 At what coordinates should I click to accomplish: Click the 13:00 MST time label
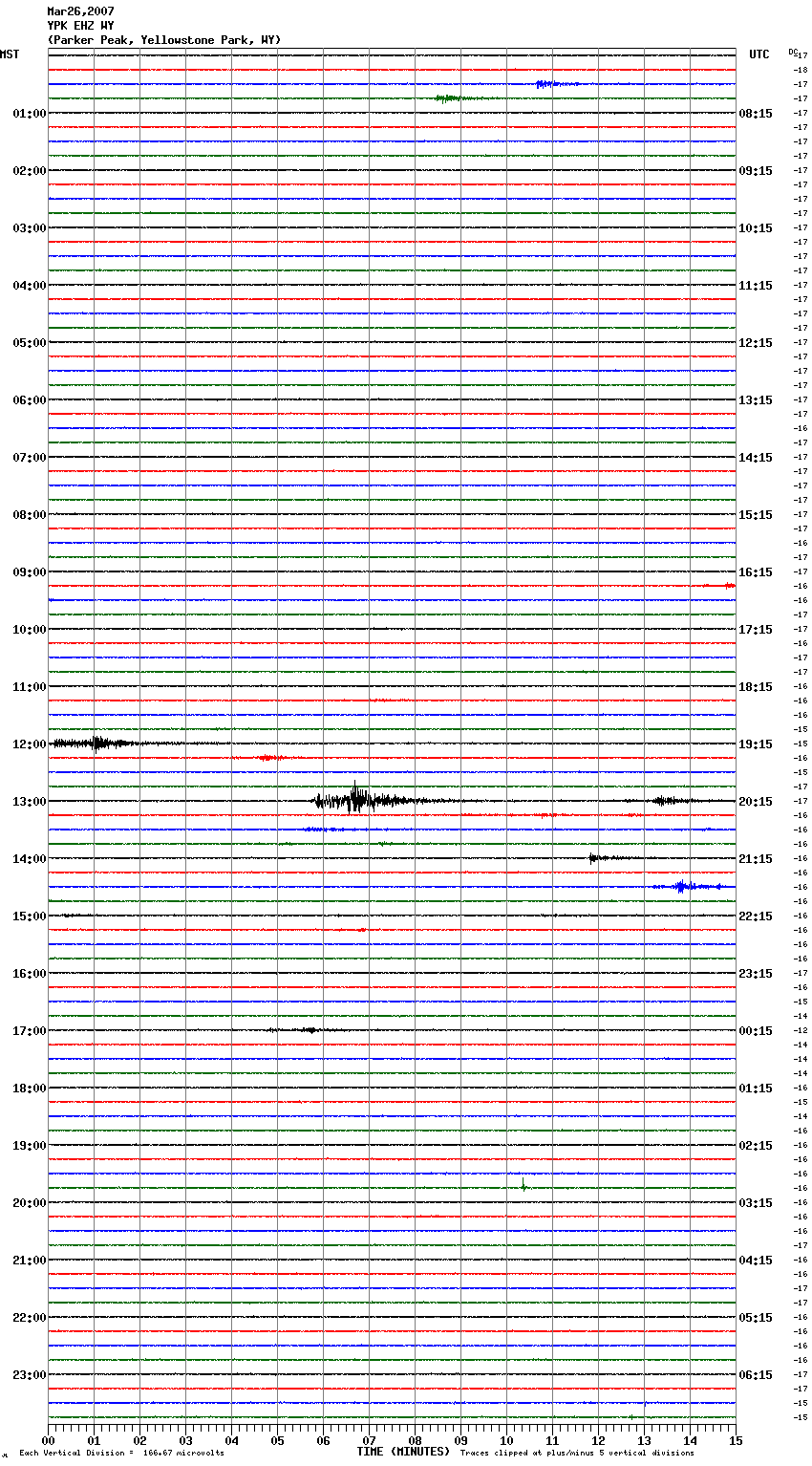click(30, 802)
